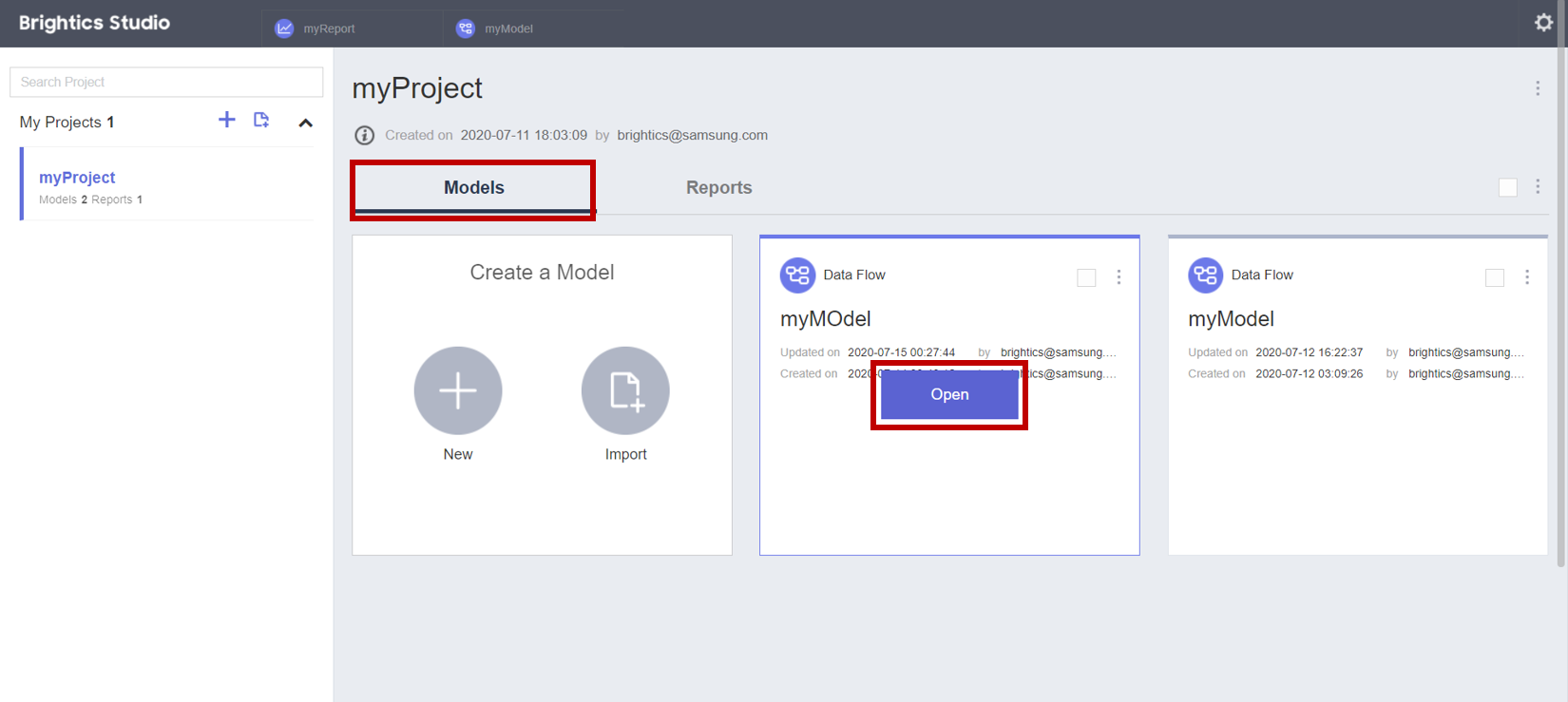Click the Search Project input field
The height and width of the screenshot is (702, 1568).
[166, 82]
